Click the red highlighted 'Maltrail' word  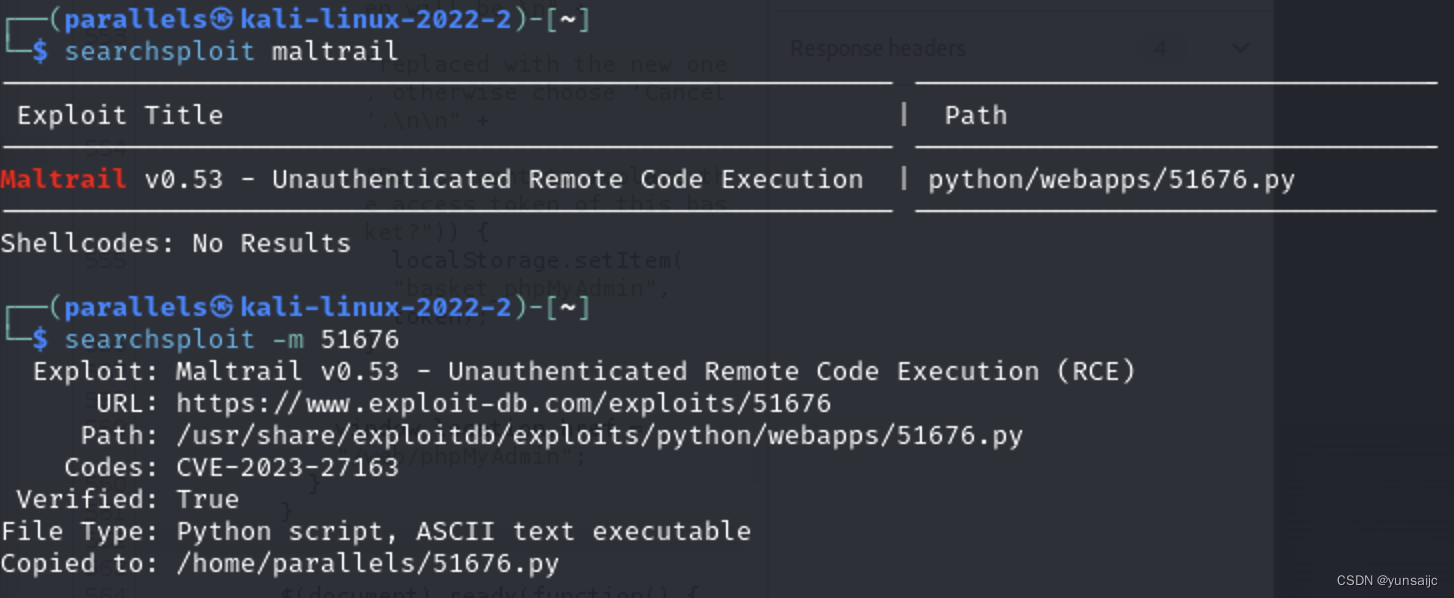[x=64, y=179]
